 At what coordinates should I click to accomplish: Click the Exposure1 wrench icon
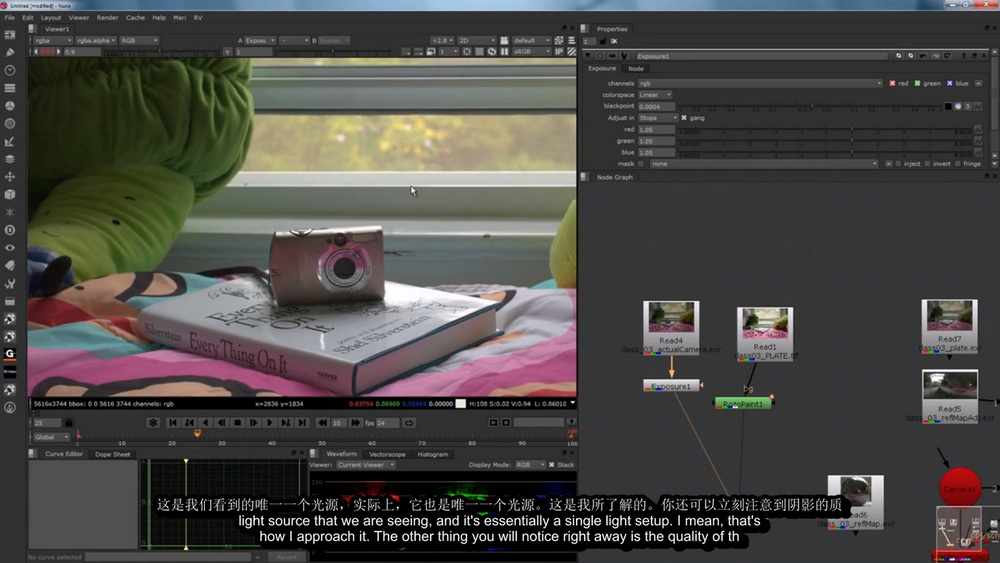(624, 56)
